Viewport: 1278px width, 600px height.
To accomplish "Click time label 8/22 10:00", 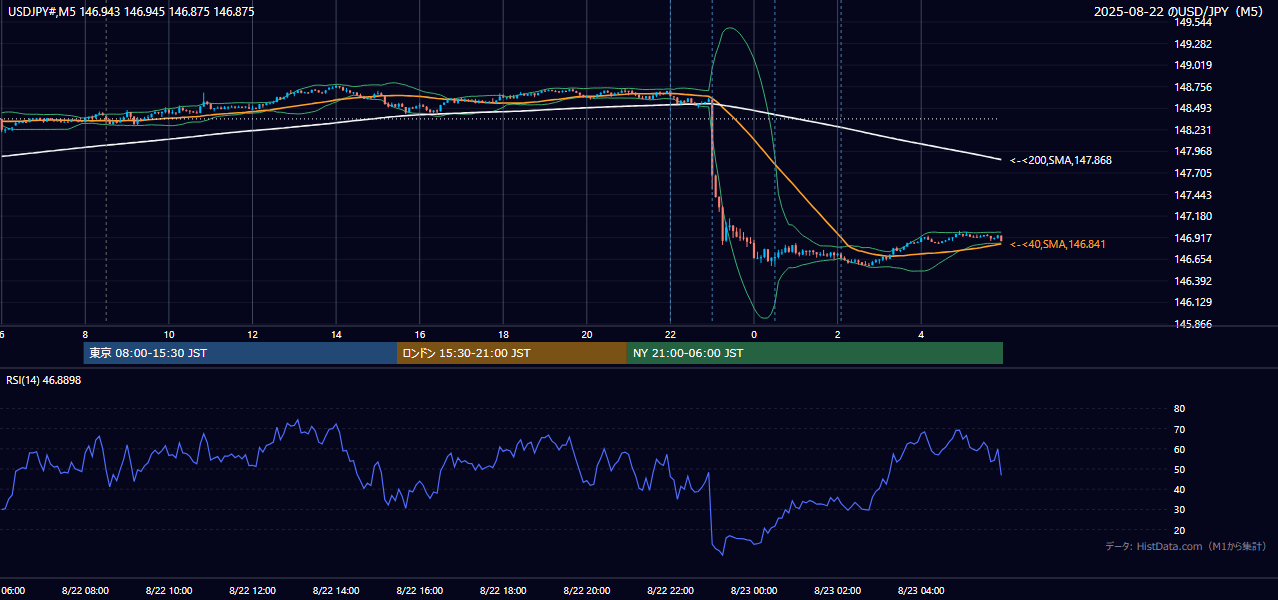I will [x=169, y=591].
